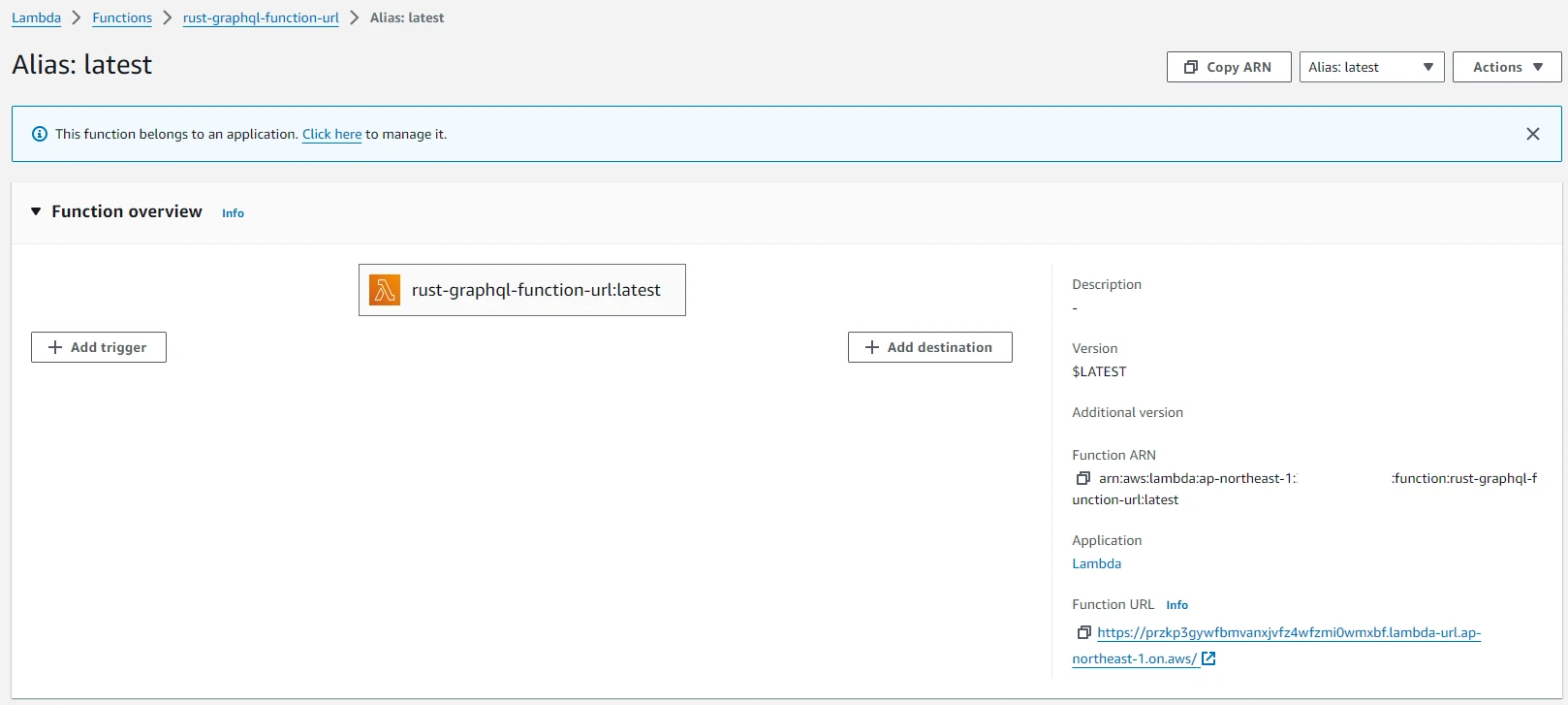
Task: Click Add trigger button
Action: [99, 347]
